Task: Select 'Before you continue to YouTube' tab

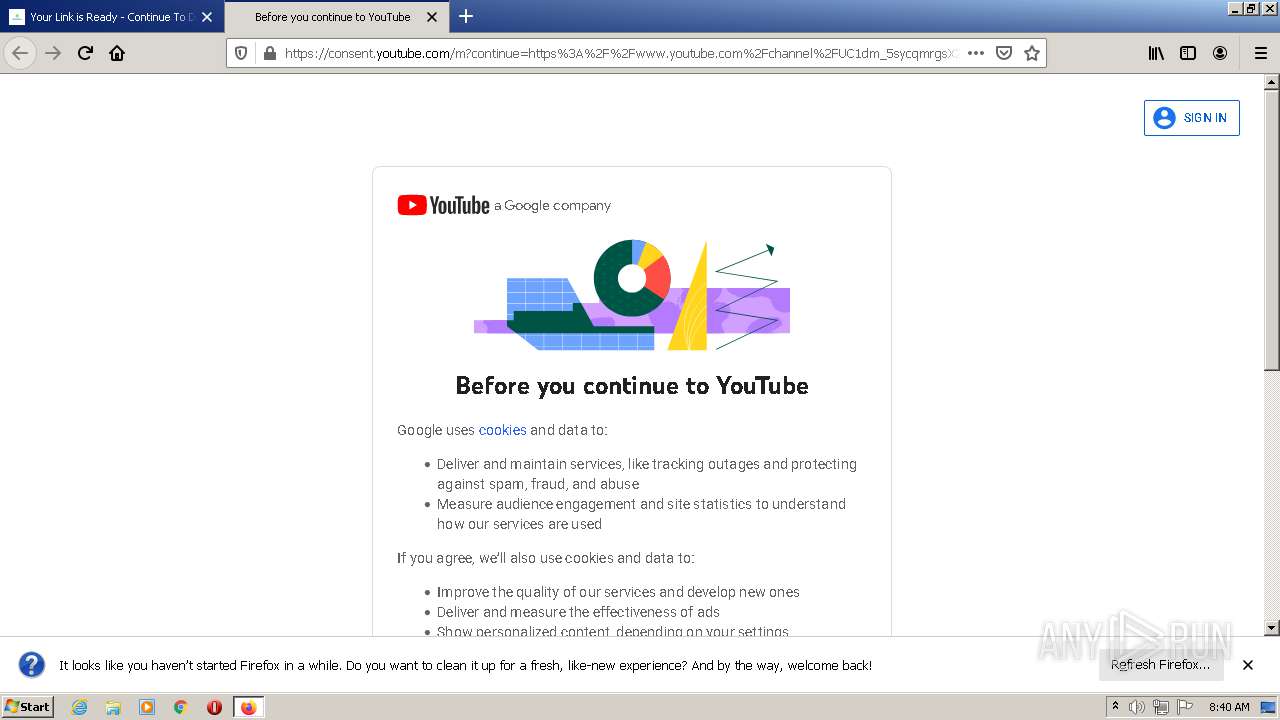Action: (337, 17)
